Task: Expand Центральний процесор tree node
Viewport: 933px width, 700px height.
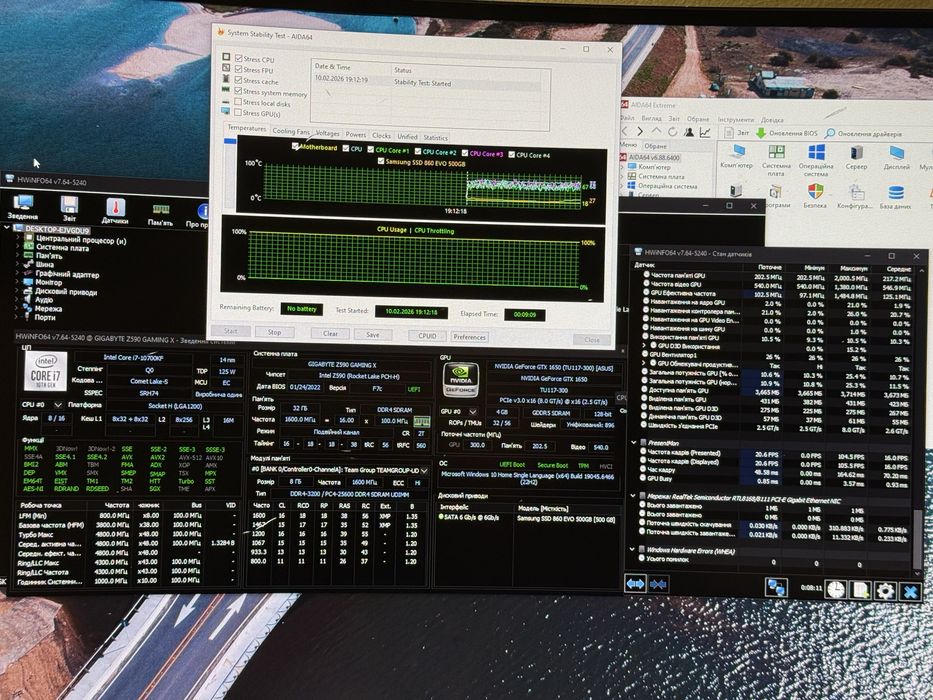Action: [17, 238]
